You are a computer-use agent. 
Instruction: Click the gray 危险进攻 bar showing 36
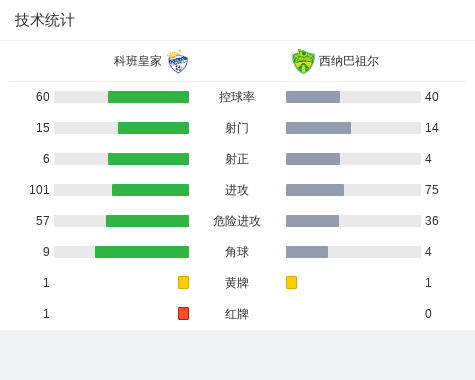(x=312, y=221)
